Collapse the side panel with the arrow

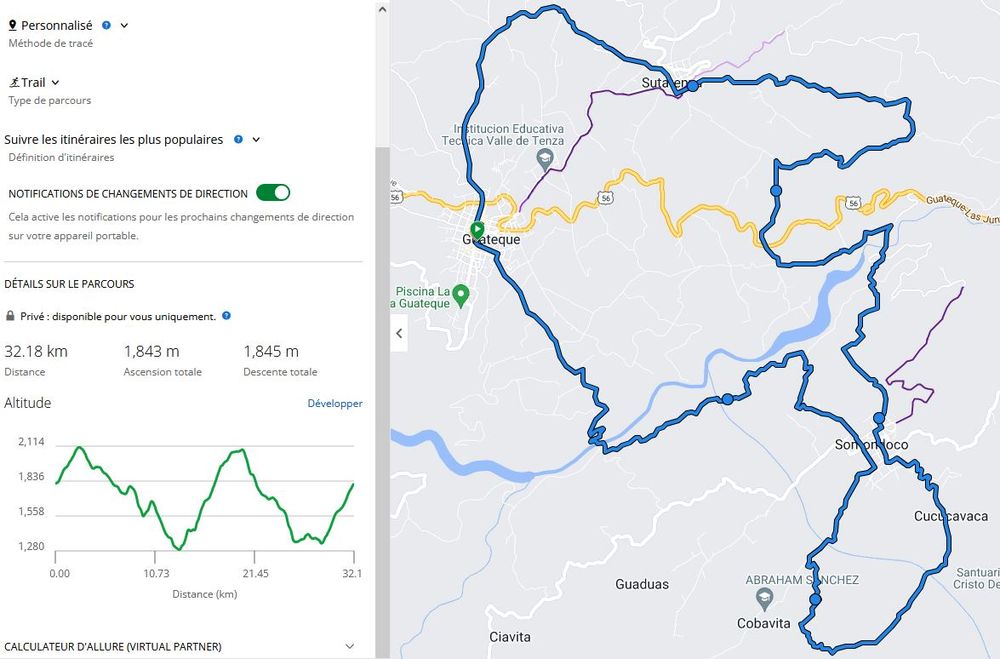click(x=399, y=333)
